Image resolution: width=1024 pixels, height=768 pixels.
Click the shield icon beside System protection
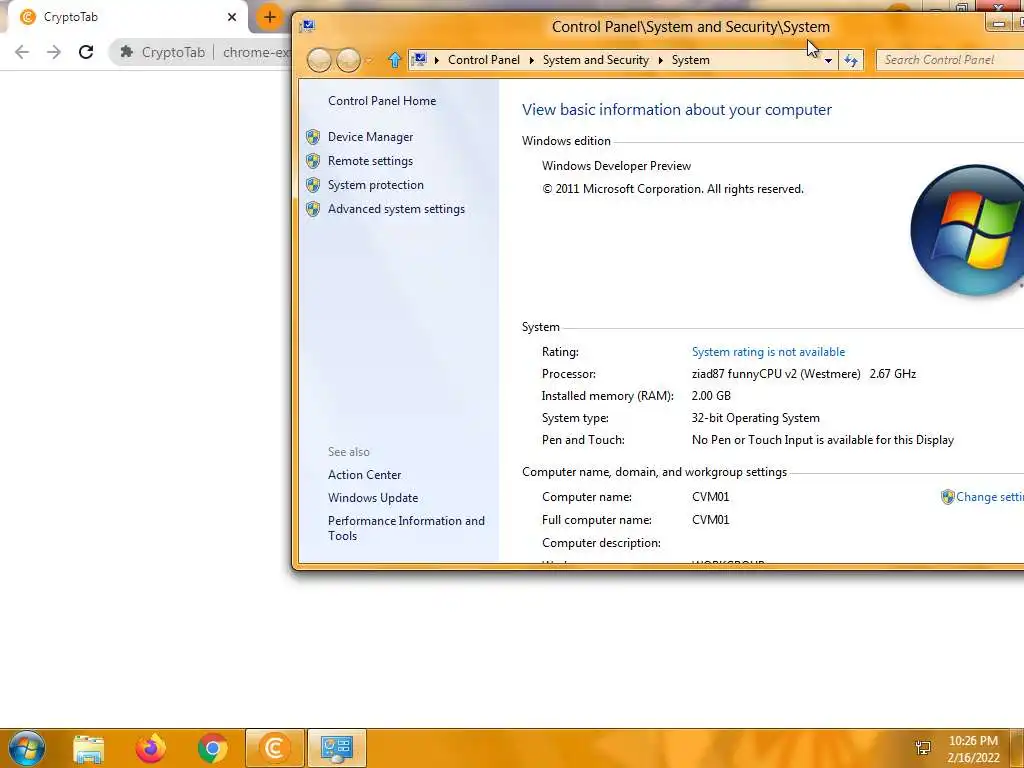coord(313,185)
